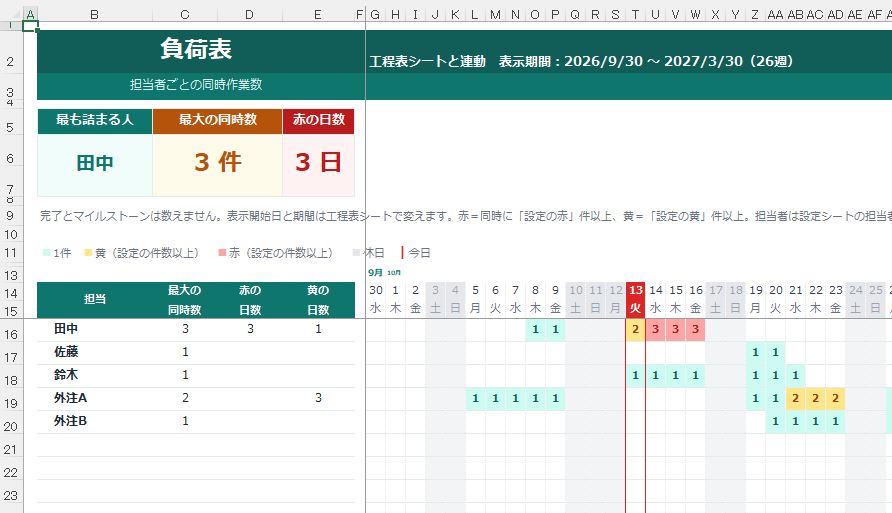The image size is (892, 513).
Task: Select the 3 件 summary value
Action: (x=217, y=163)
